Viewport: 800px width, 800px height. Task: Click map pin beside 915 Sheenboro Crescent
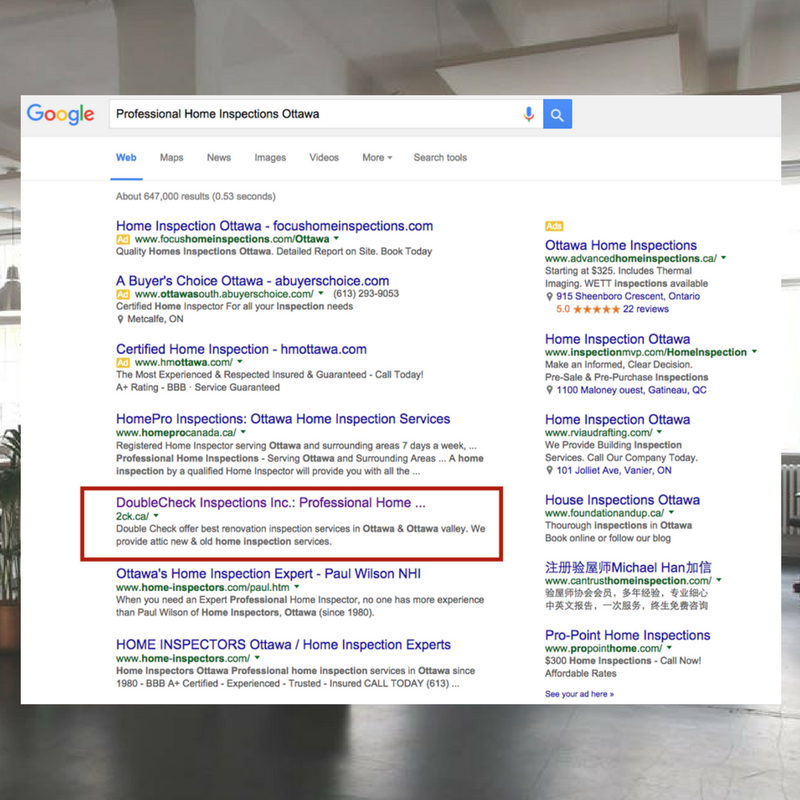tap(549, 297)
